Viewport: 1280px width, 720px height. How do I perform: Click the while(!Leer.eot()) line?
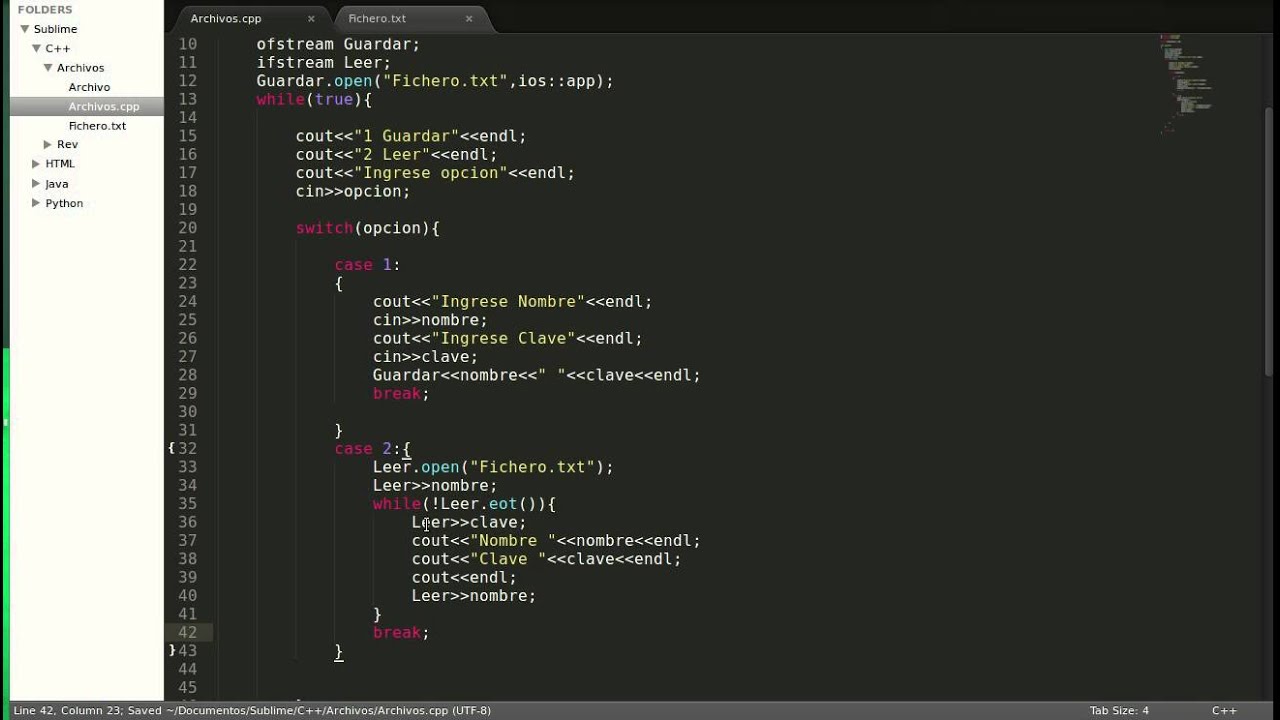[464, 504]
